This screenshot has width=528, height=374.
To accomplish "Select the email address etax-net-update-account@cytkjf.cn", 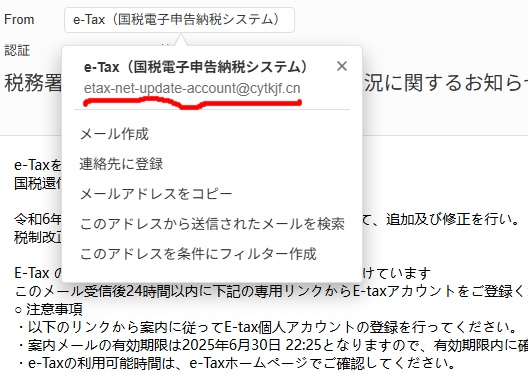I will coord(192,88).
